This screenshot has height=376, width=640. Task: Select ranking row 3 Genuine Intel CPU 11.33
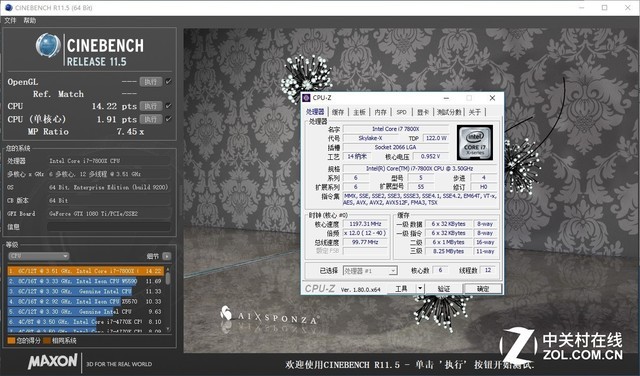point(85,291)
